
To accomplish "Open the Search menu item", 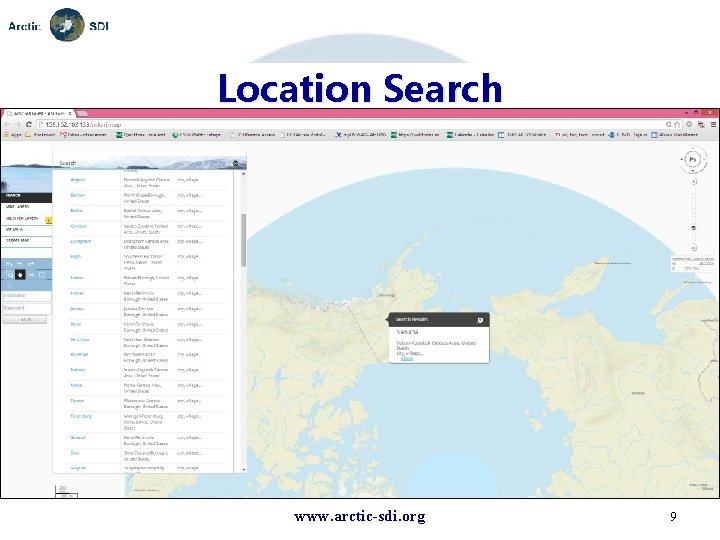I will pyautogui.click(x=26, y=196).
